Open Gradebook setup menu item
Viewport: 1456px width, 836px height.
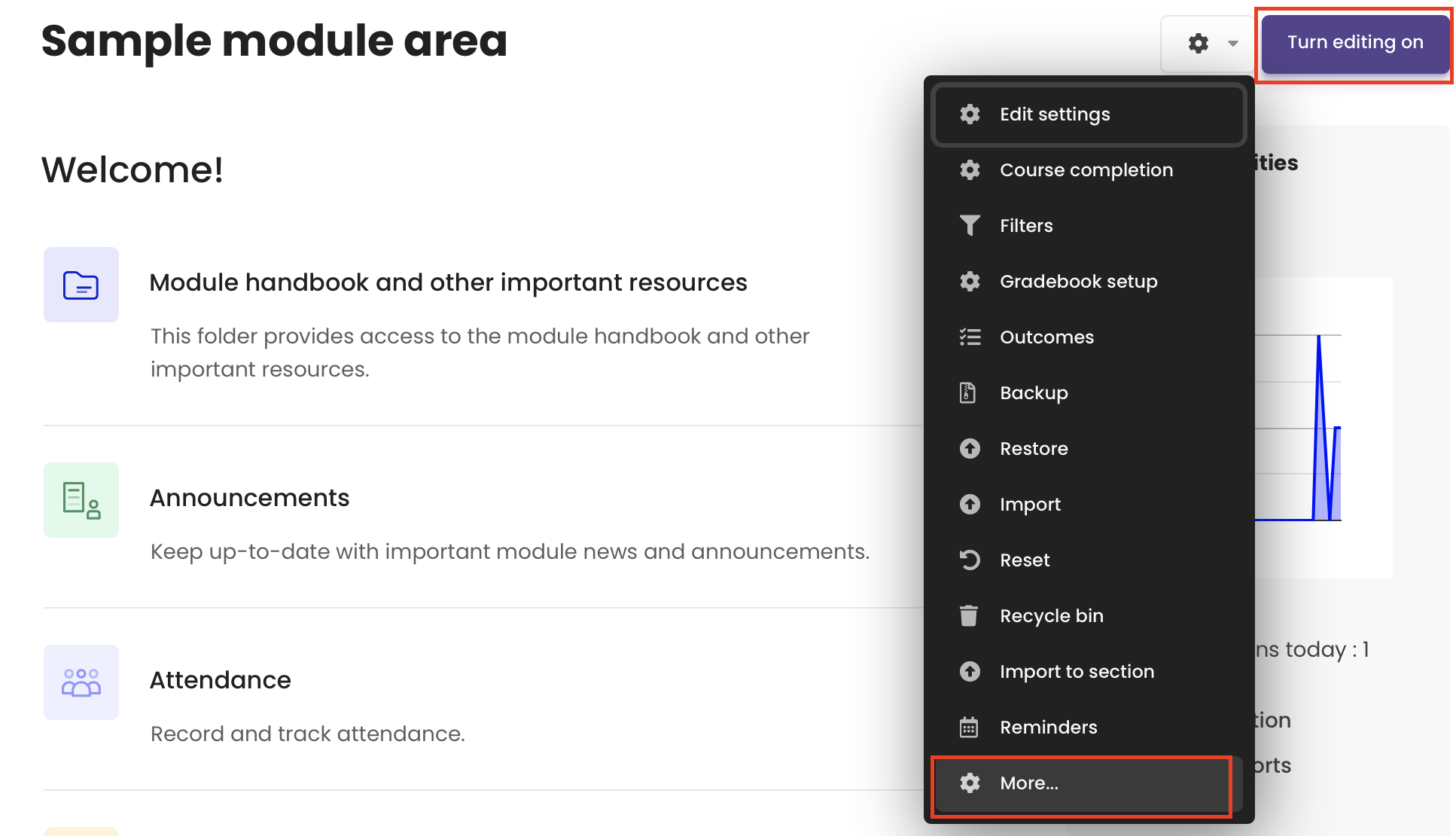1089,282
